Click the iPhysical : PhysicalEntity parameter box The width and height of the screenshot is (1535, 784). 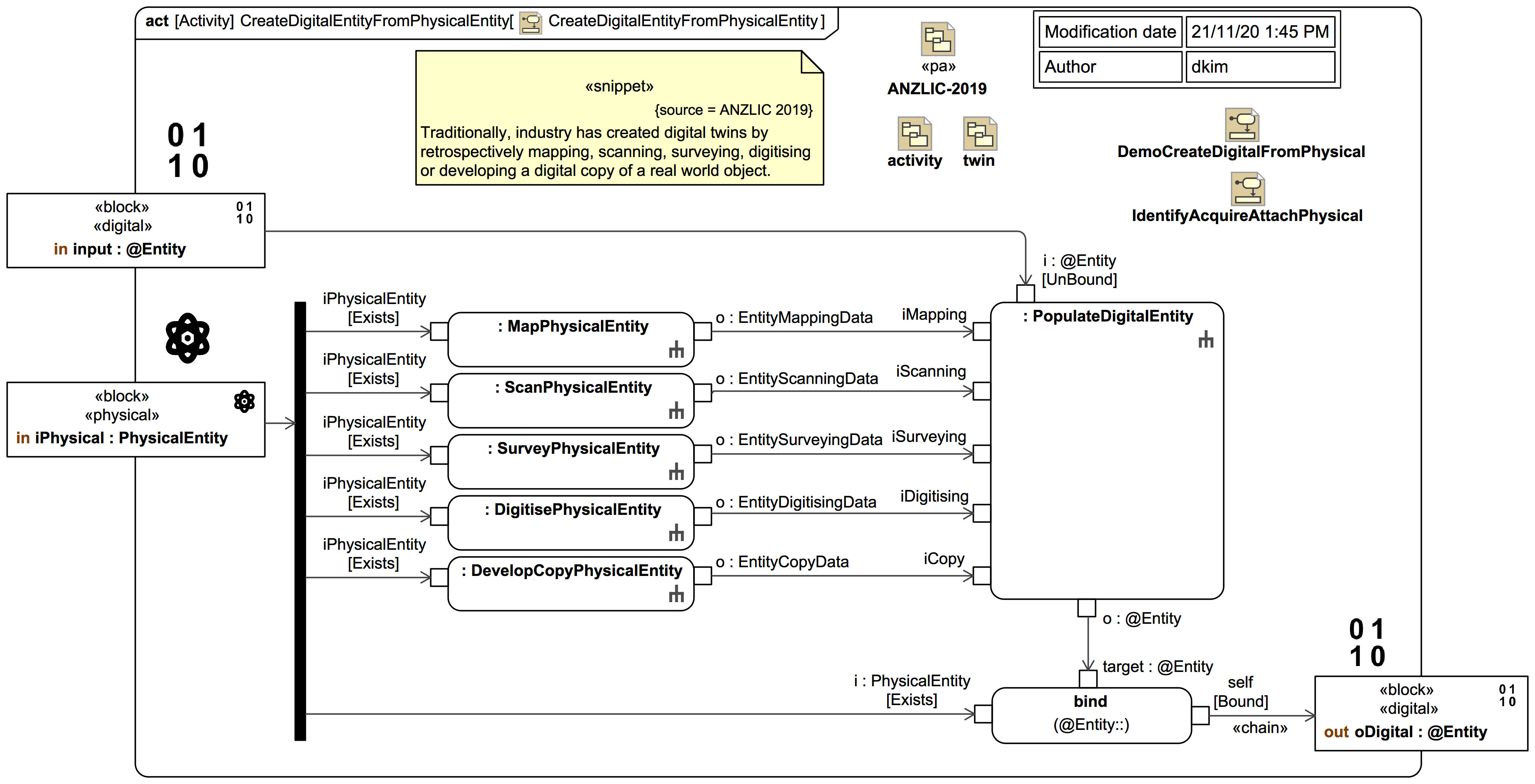point(135,420)
